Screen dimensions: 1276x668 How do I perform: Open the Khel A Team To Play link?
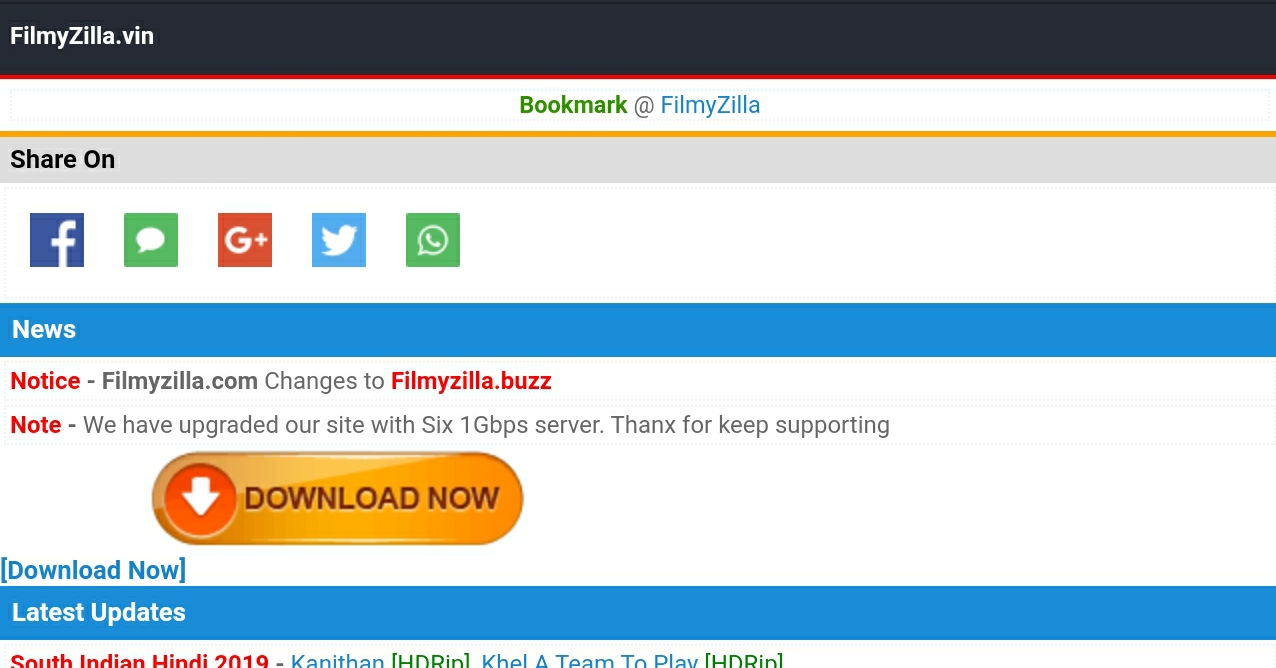(x=589, y=660)
